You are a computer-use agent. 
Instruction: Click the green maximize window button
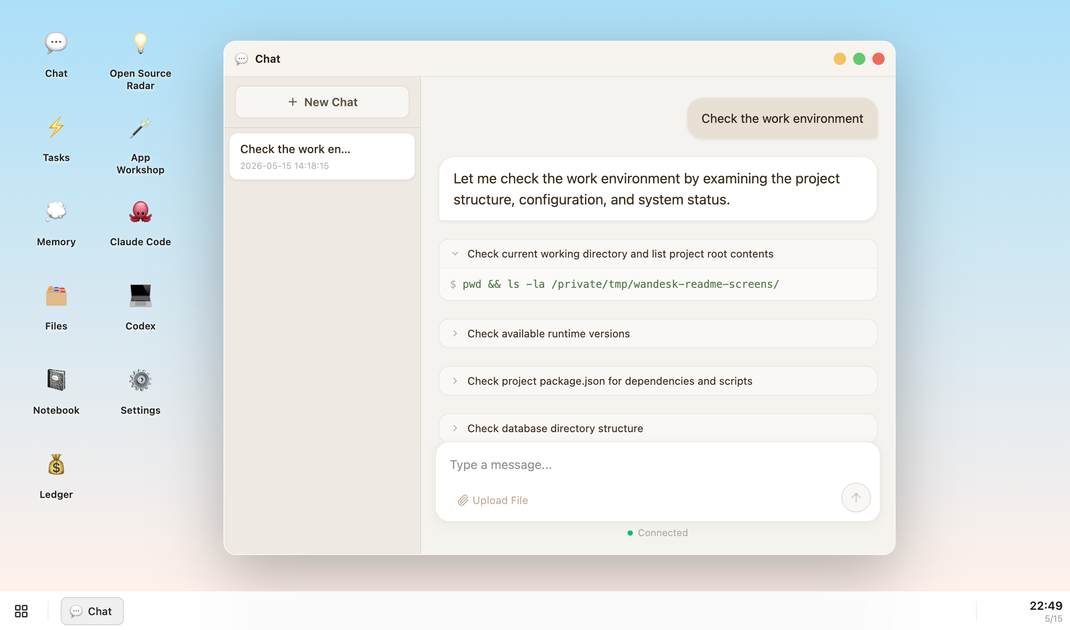(x=859, y=59)
